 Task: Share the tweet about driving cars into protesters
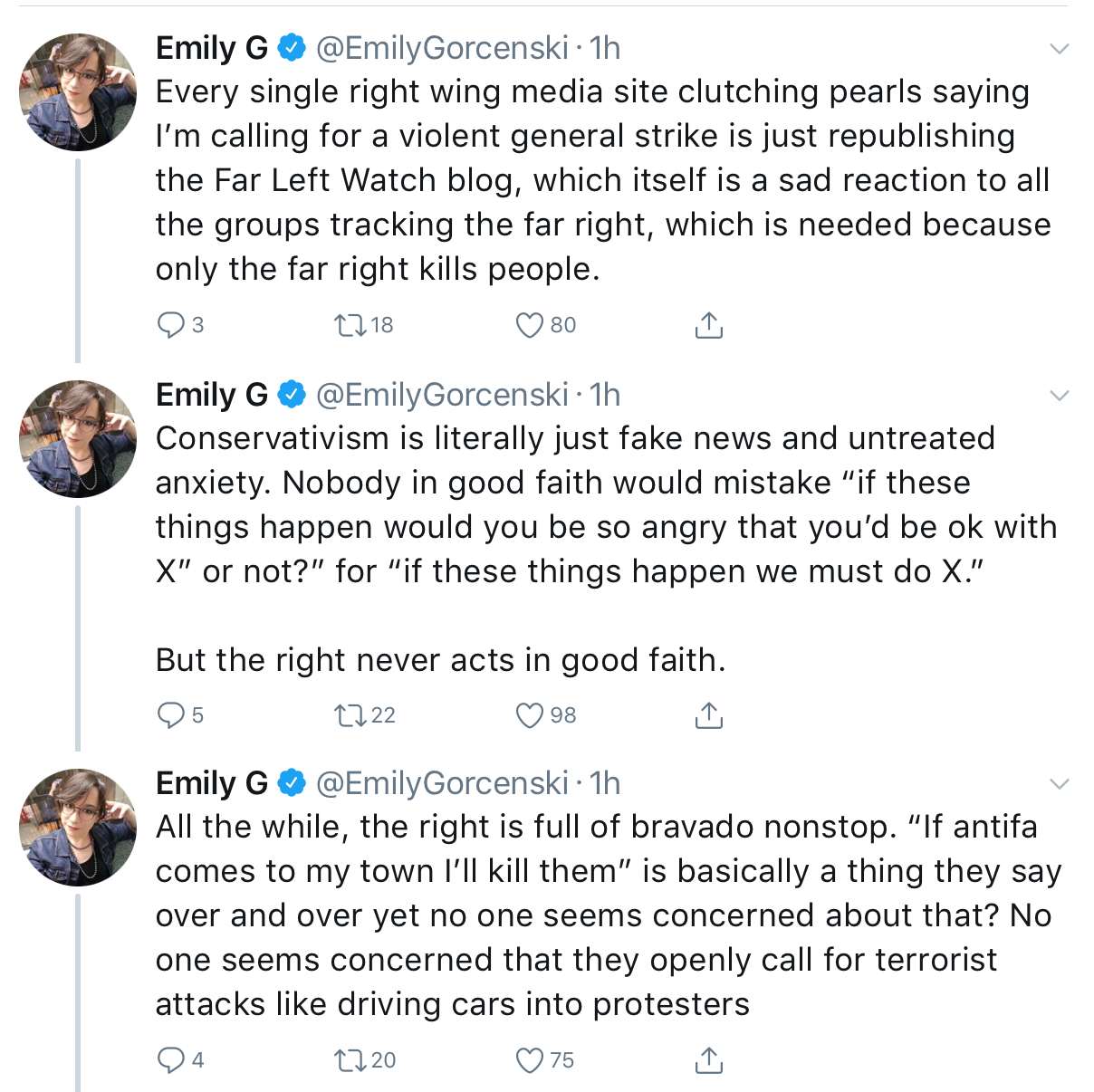coord(708,1059)
